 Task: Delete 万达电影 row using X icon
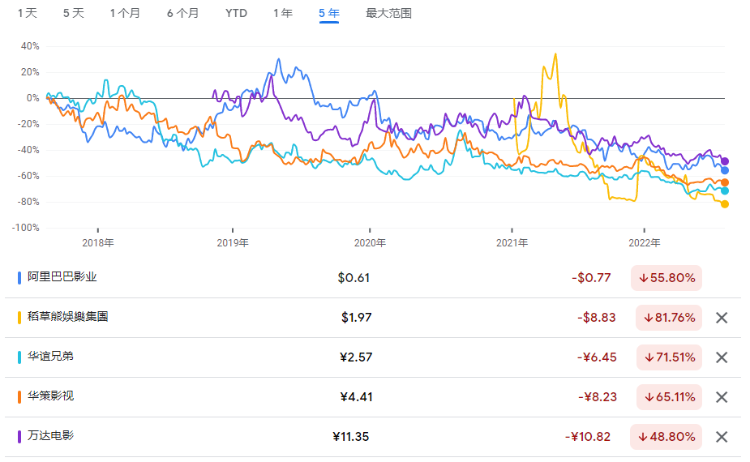tap(721, 437)
